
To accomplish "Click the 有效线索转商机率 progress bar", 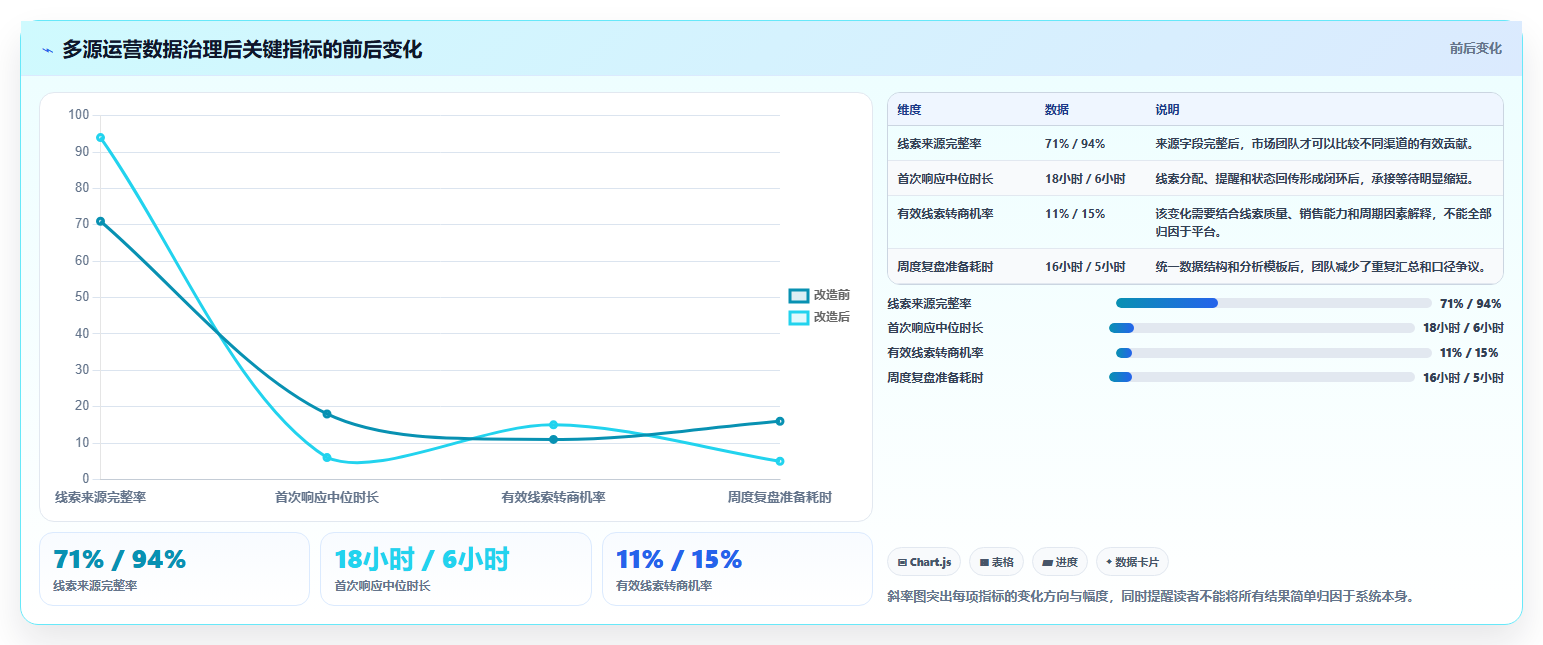I will point(1274,353).
